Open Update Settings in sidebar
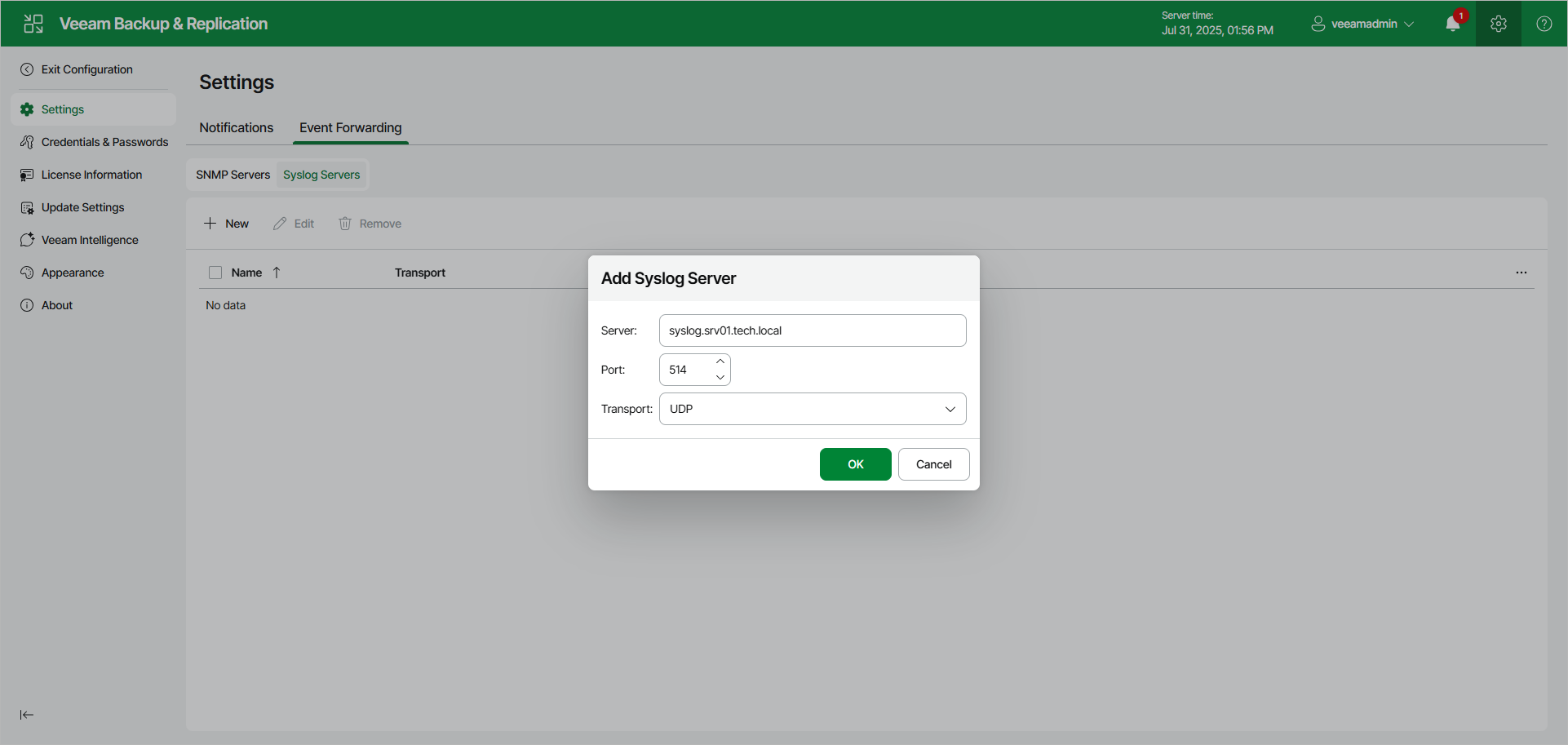This screenshot has width=1568, height=745. [93, 207]
